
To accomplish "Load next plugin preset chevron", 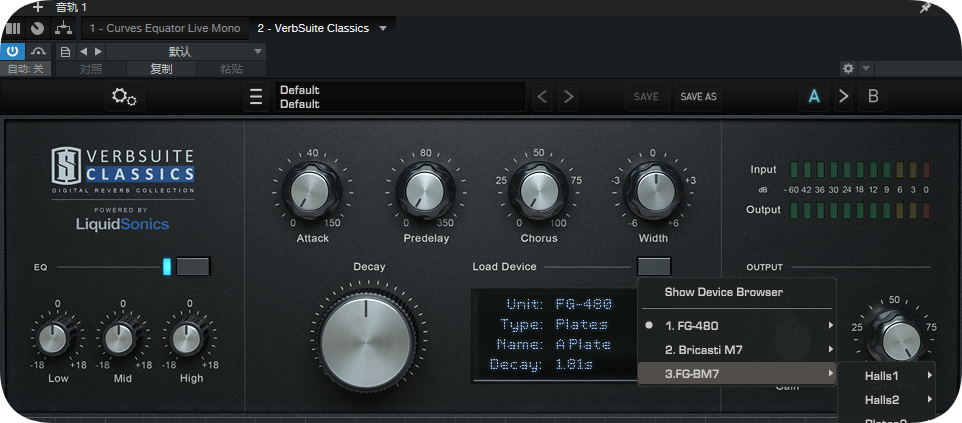I will (x=568, y=97).
